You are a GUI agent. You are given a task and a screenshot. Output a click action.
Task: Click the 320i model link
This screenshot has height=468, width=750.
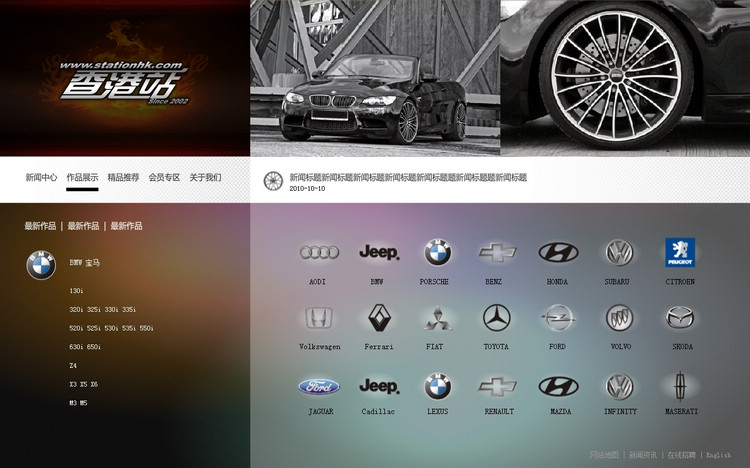[x=76, y=310]
